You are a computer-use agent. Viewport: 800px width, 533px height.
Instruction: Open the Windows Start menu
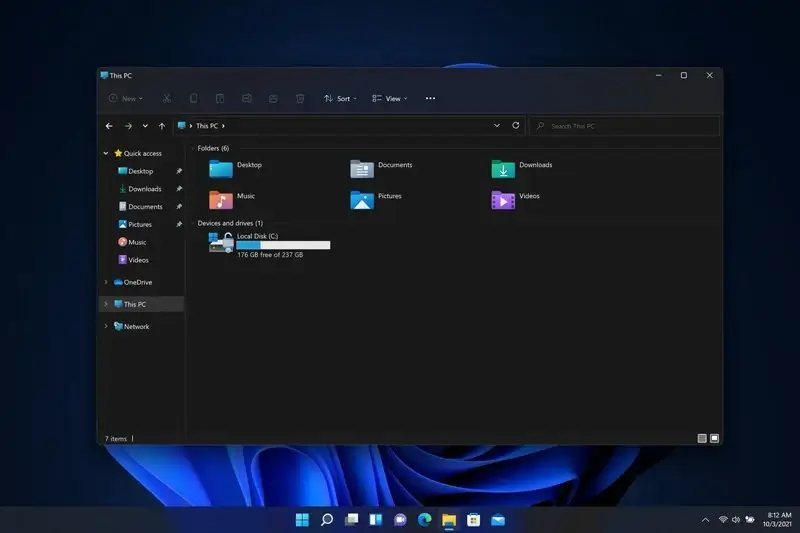[x=302, y=520]
